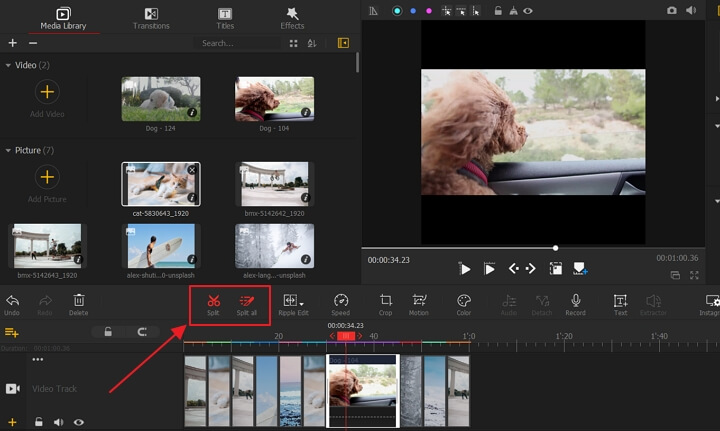
Task: Collapse the Video section in library
Action: [9, 65]
